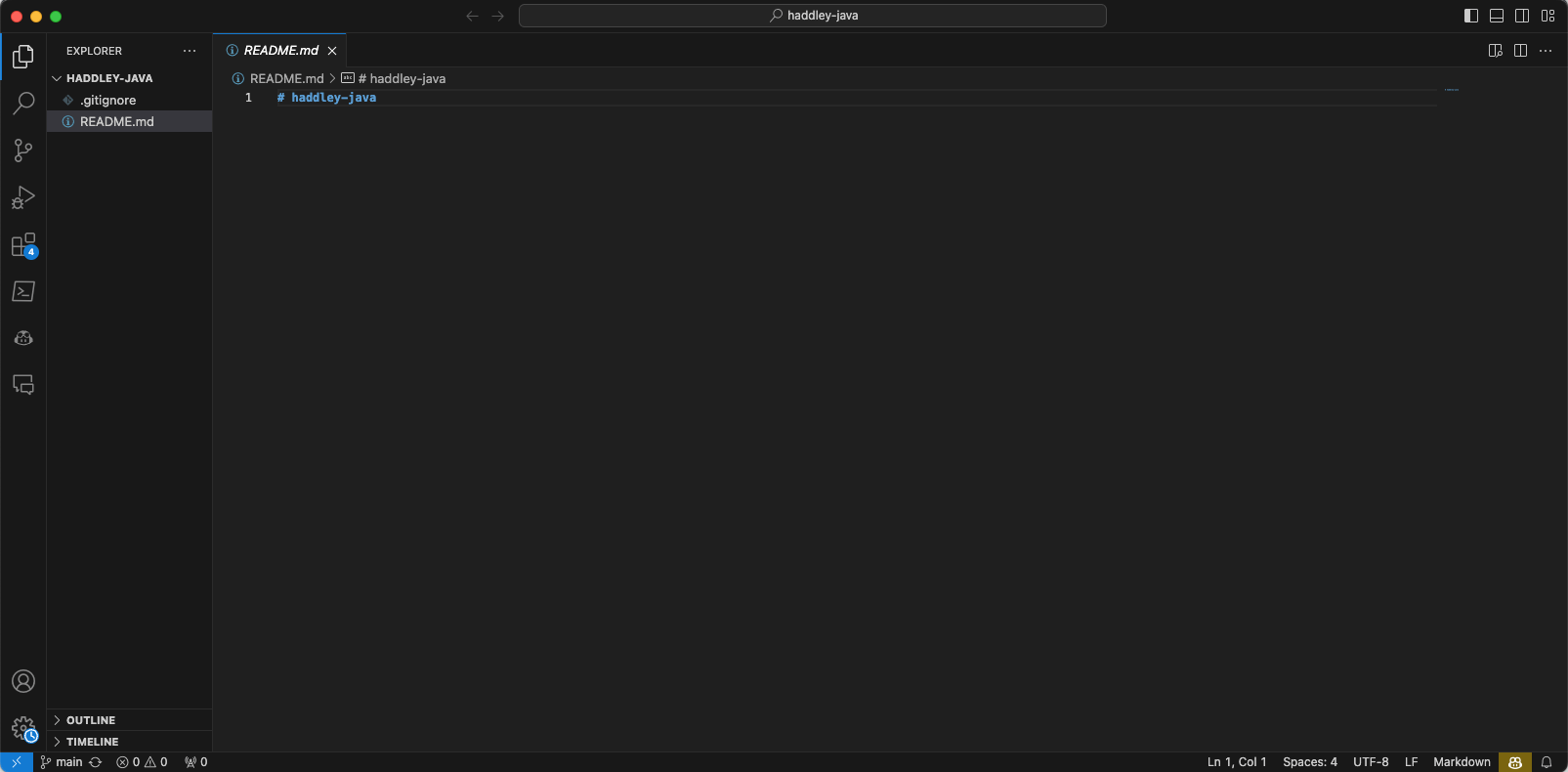
Task: Toggle bottom panel visibility
Action: pos(1497,16)
